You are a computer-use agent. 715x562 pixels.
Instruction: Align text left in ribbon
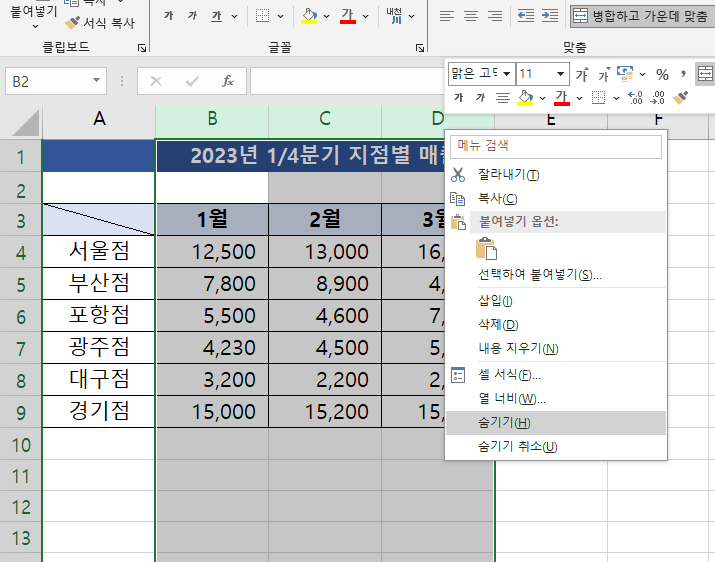tap(446, 16)
